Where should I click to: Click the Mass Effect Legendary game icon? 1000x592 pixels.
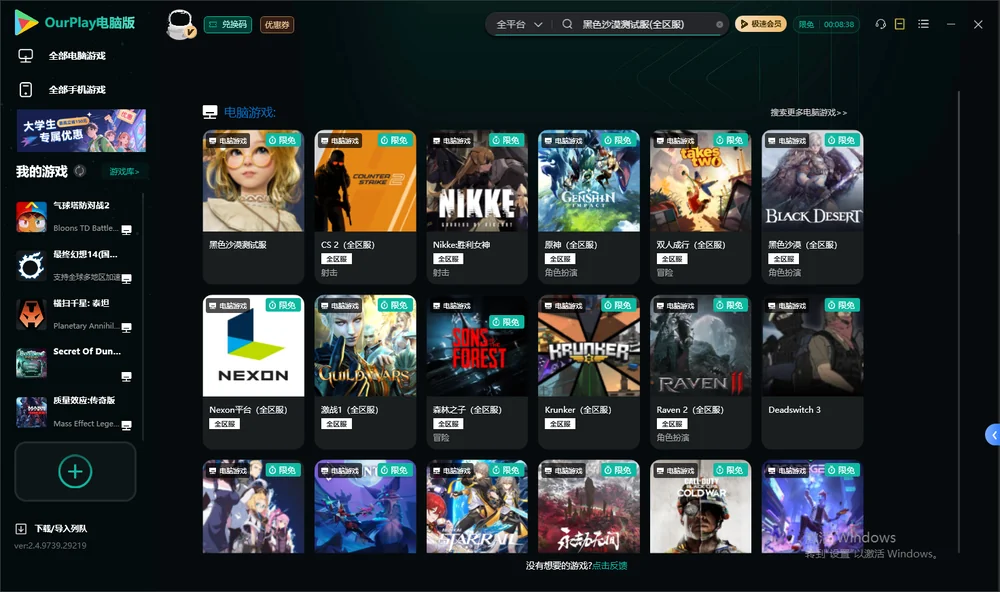click(x=31, y=413)
